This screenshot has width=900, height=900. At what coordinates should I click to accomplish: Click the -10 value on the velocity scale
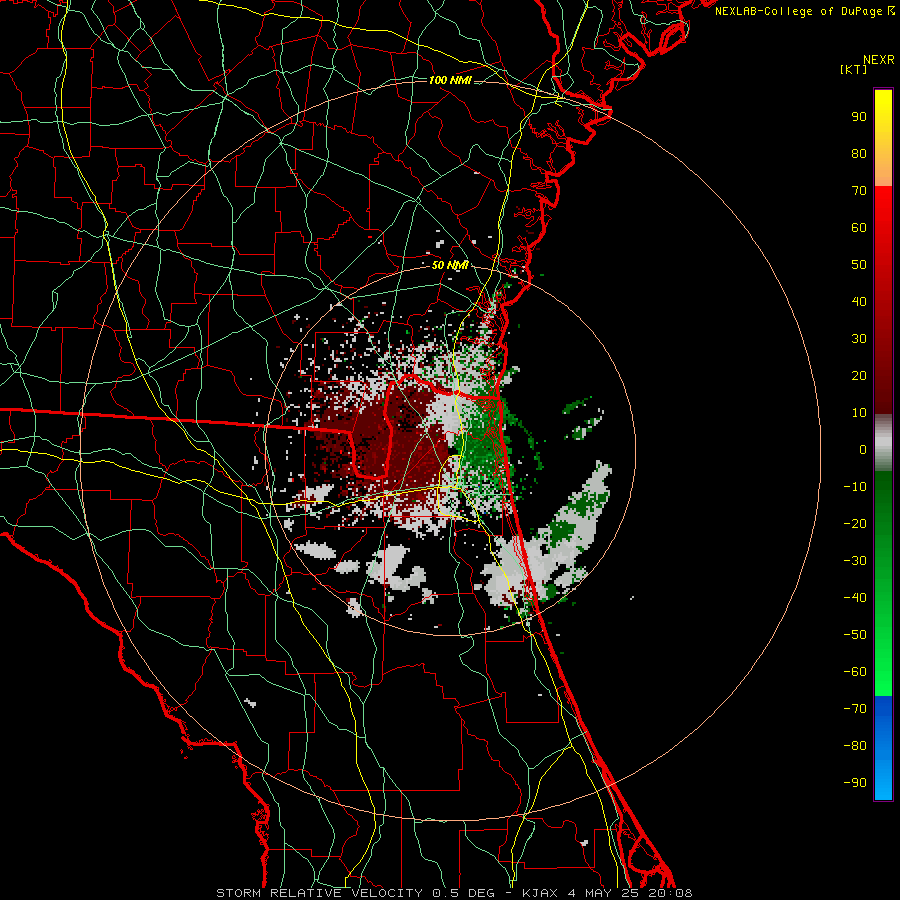[855, 487]
